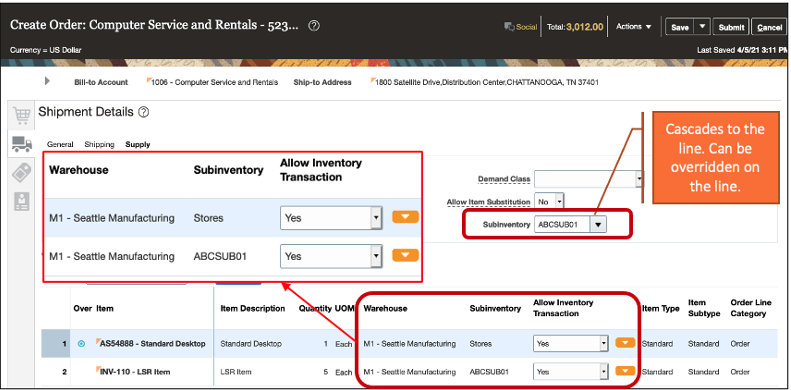Click the override indicator on line 1

point(81,344)
